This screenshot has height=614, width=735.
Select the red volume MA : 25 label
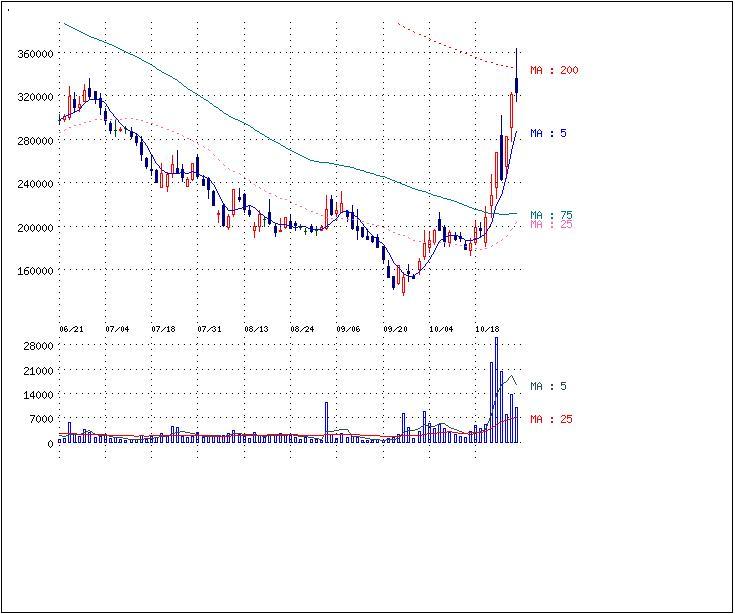point(551,418)
